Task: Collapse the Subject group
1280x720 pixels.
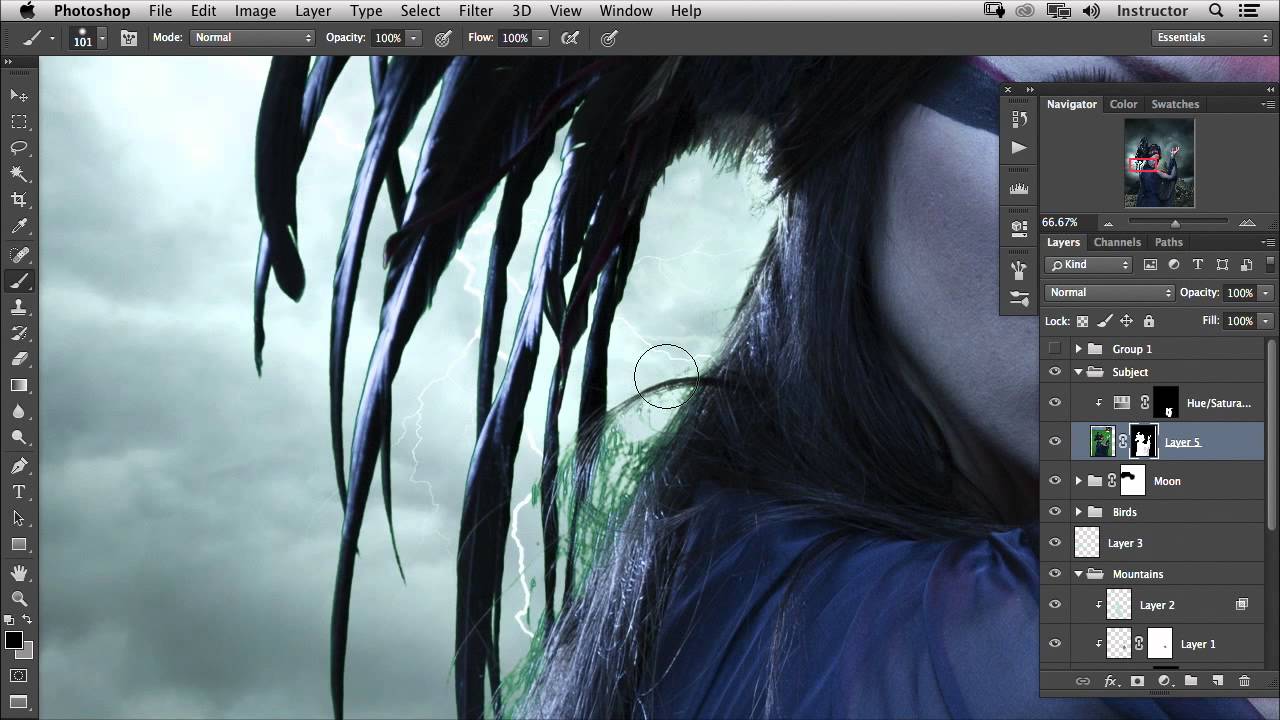Action: tap(1078, 372)
